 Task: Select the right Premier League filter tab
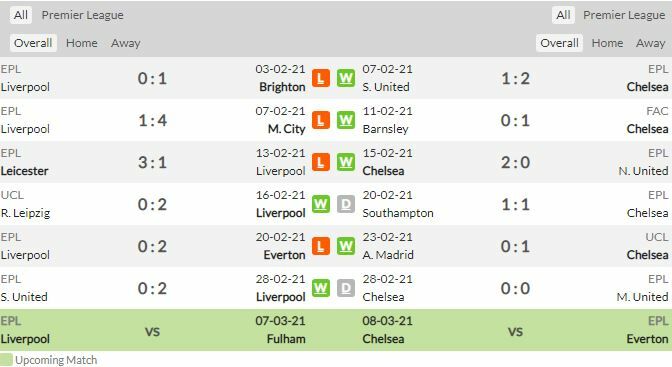(x=624, y=15)
